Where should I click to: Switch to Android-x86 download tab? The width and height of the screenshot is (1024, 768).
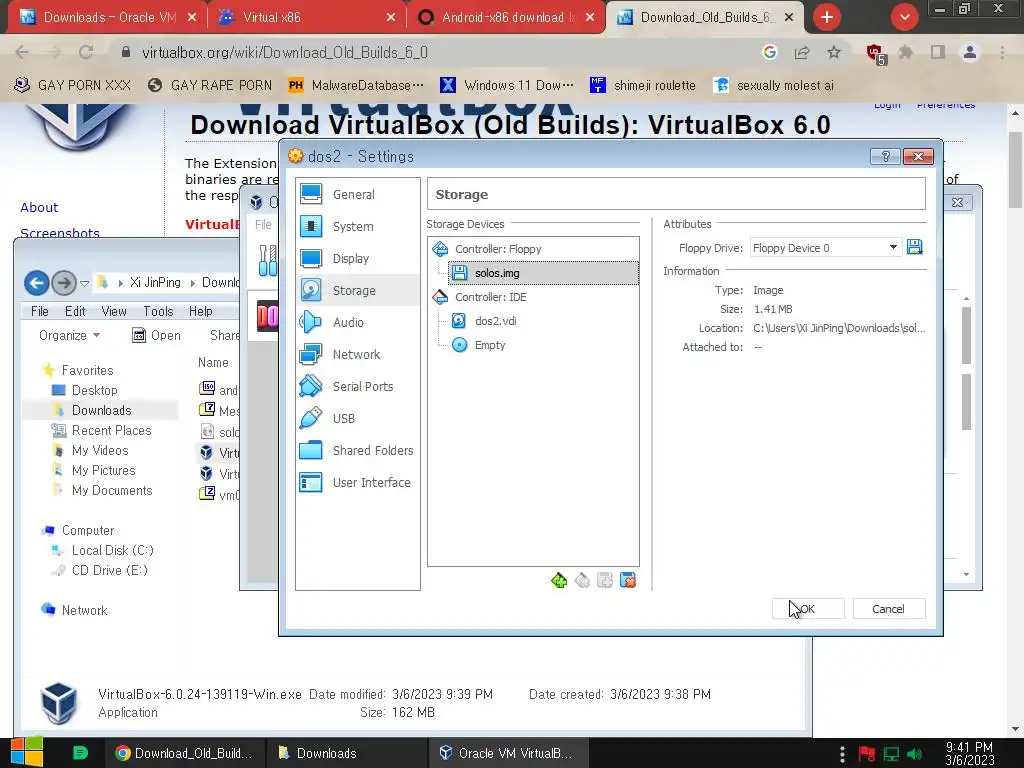click(x=507, y=18)
